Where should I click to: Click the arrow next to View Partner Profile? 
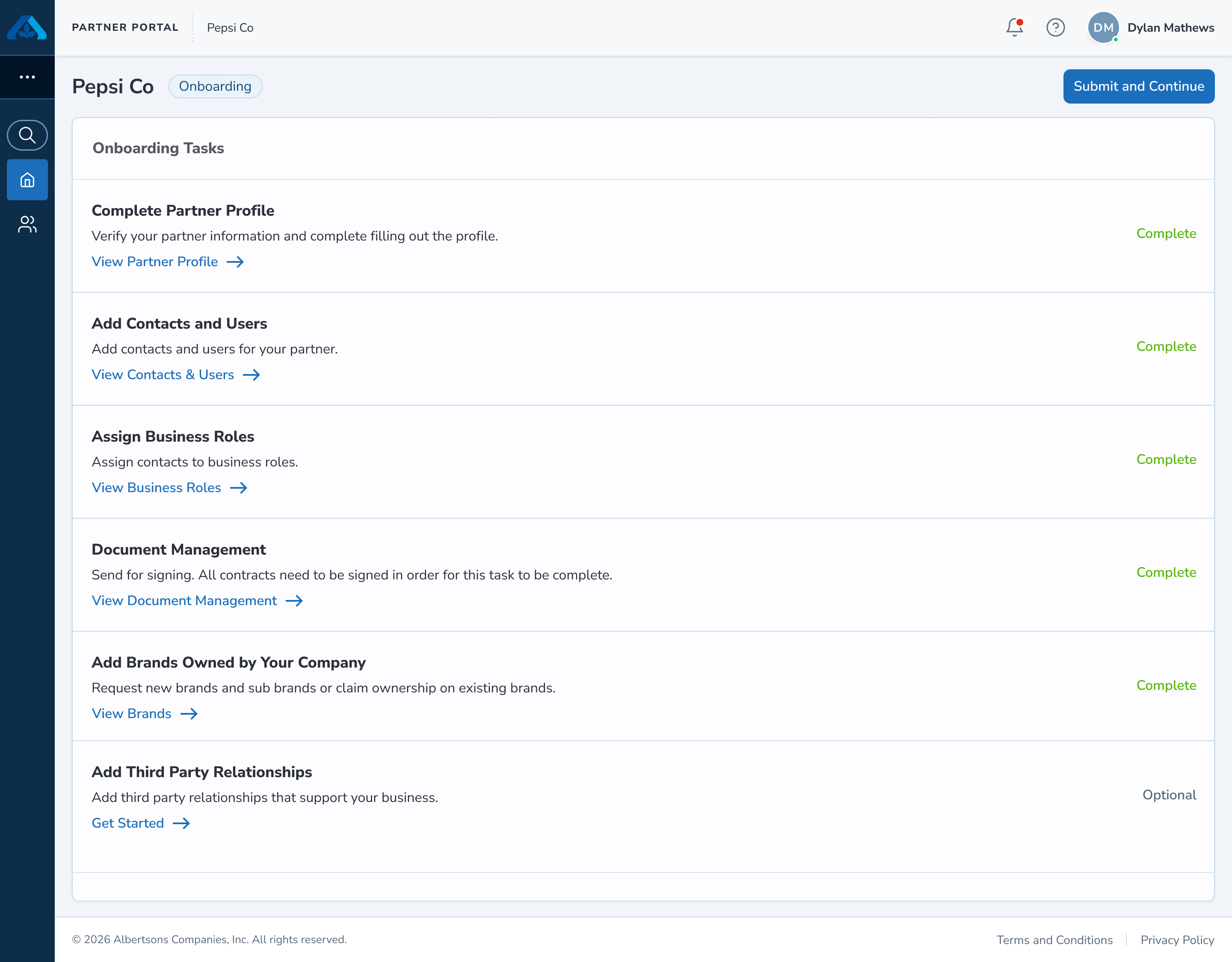(x=235, y=262)
